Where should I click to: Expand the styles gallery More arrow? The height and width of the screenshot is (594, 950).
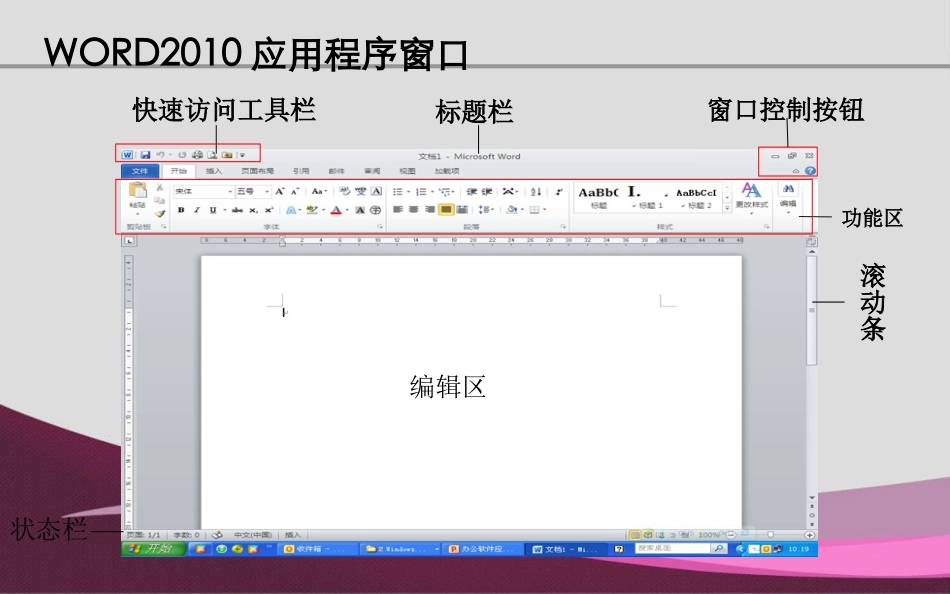[727, 207]
